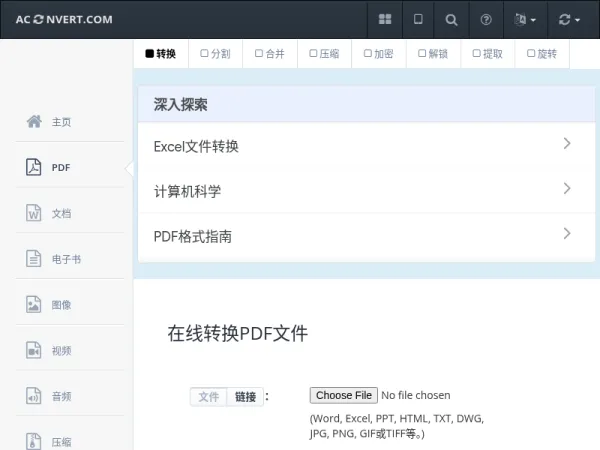Switch to the 分割 tab
The width and height of the screenshot is (600, 450).
tap(215, 54)
